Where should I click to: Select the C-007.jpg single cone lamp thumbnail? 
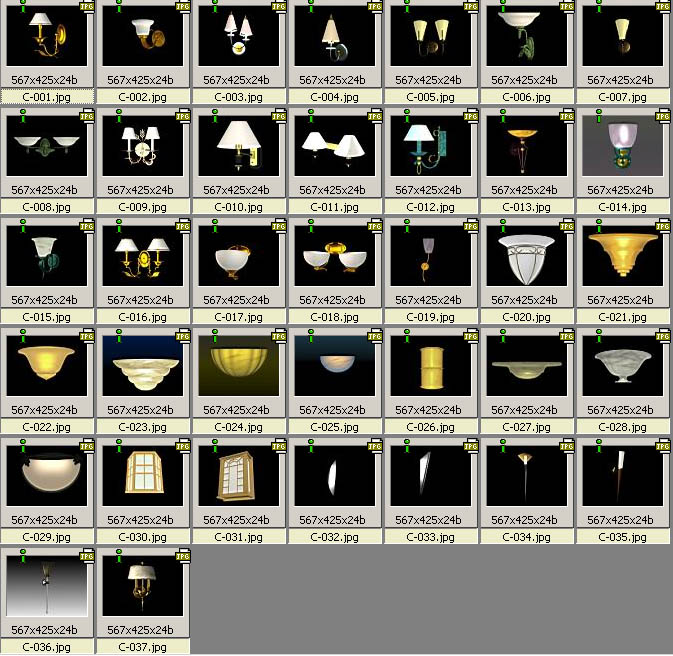click(x=623, y=36)
